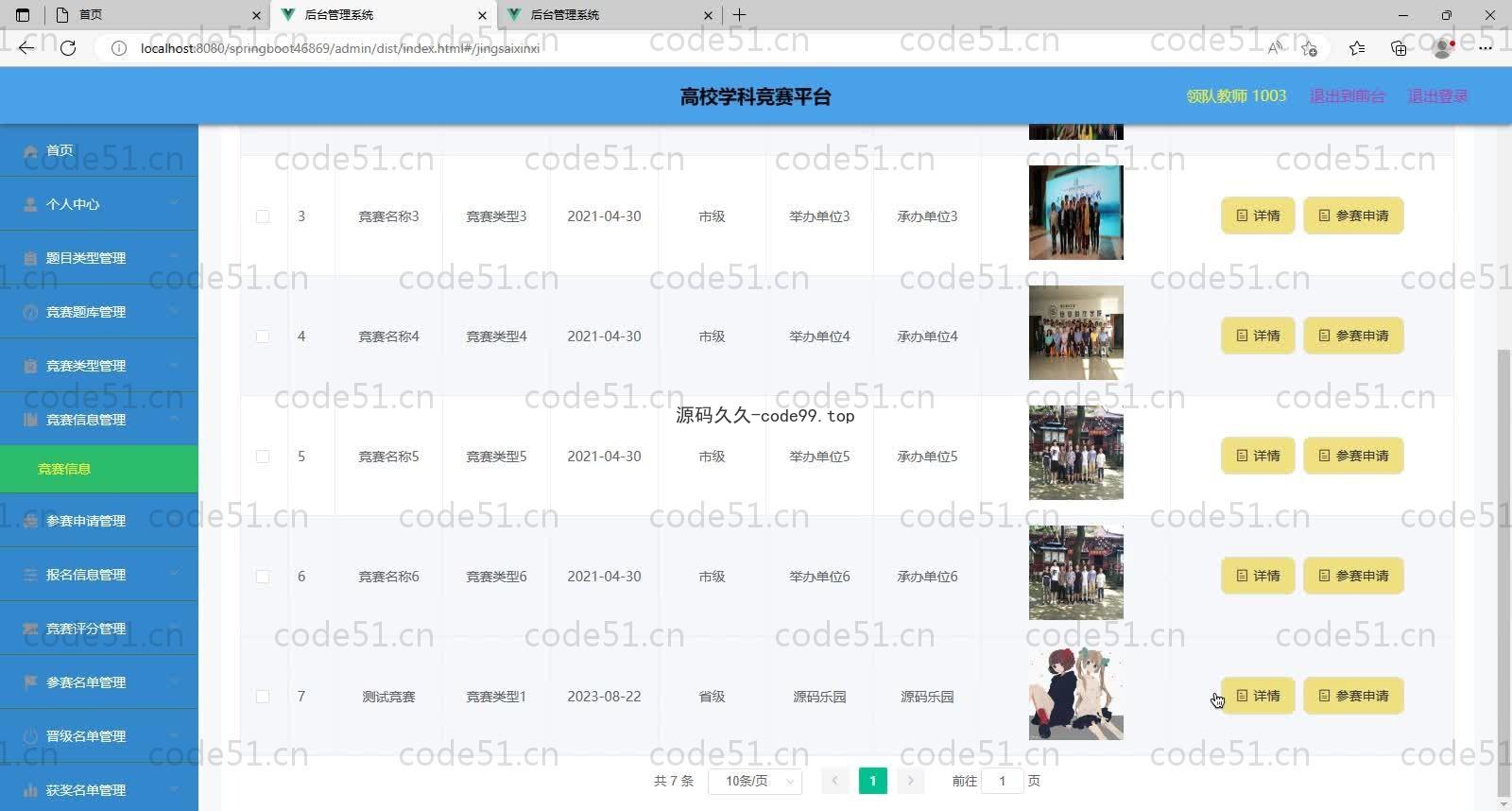Refresh the page using the reload icon
Image resolution: width=1512 pixels, height=811 pixels.
[x=68, y=47]
